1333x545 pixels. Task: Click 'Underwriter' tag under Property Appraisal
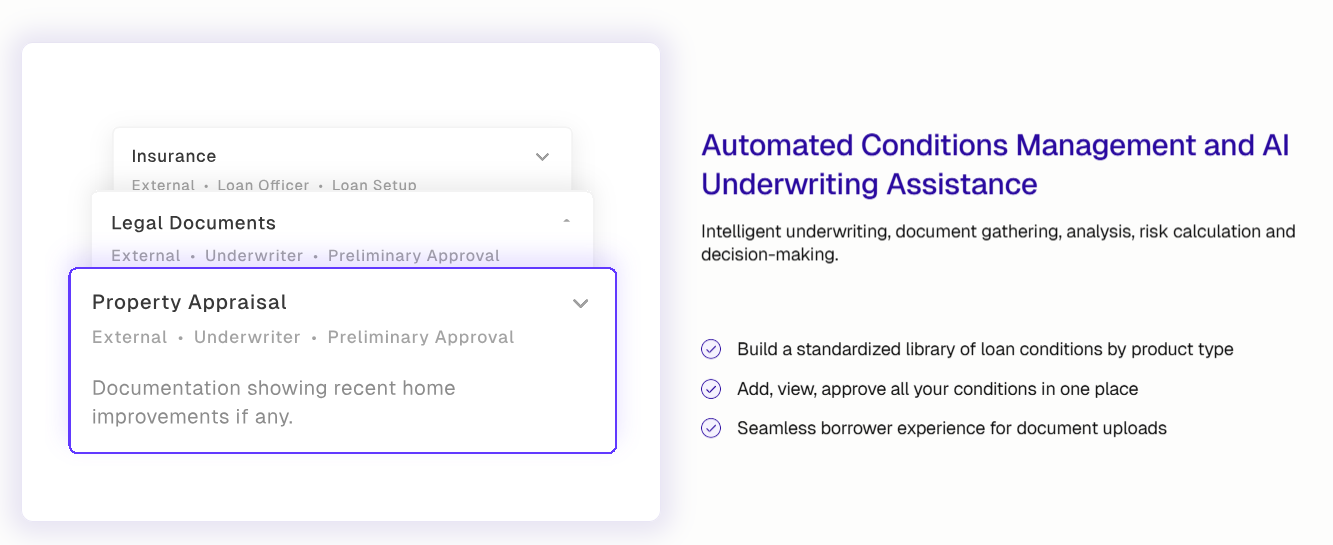[247, 337]
